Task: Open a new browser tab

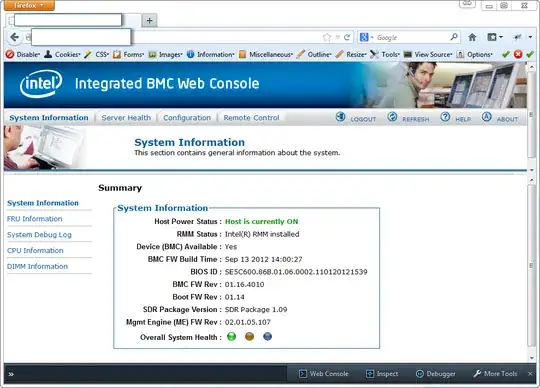Action: (x=149, y=21)
